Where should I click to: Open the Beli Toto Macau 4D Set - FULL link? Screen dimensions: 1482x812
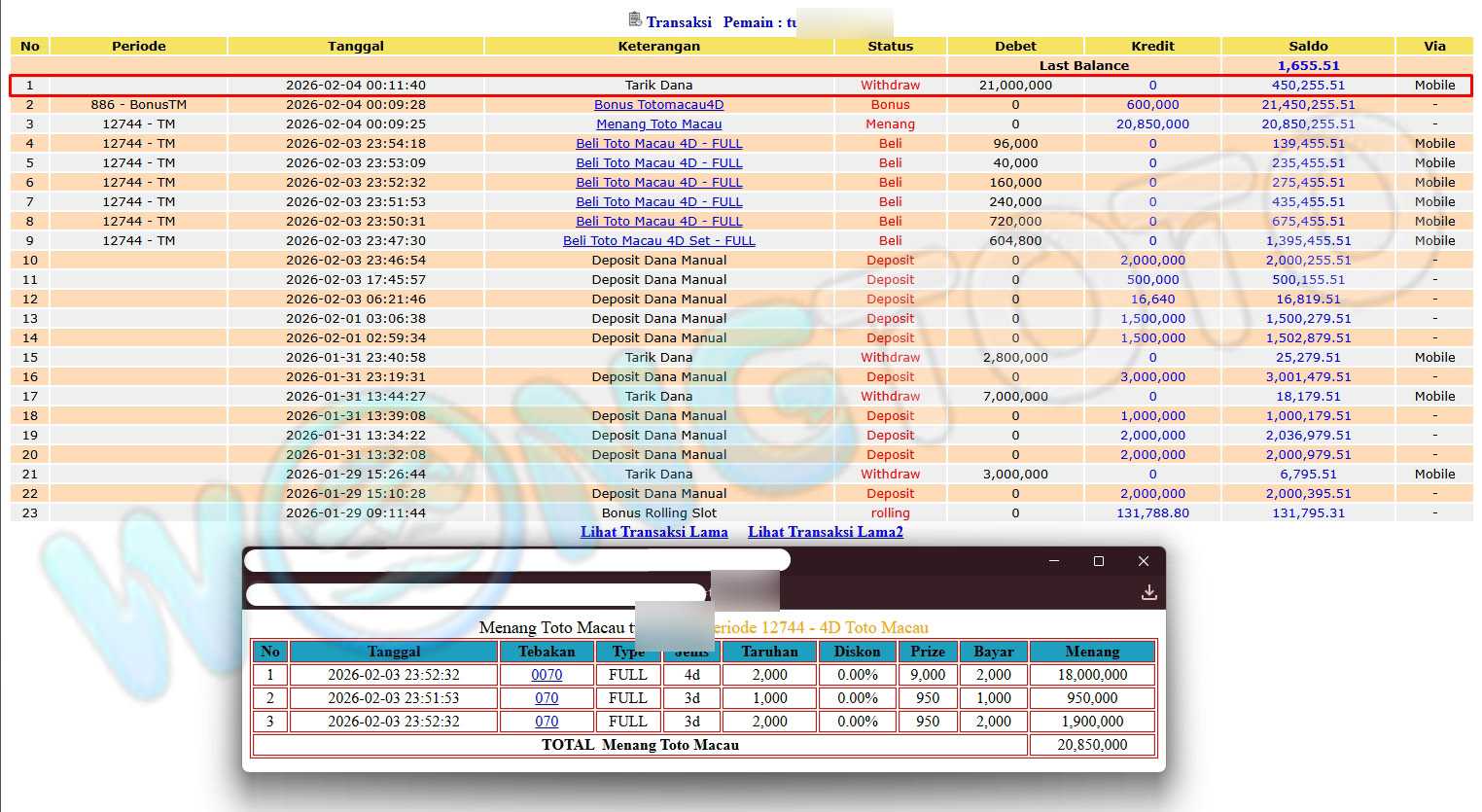click(x=658, y=241)
